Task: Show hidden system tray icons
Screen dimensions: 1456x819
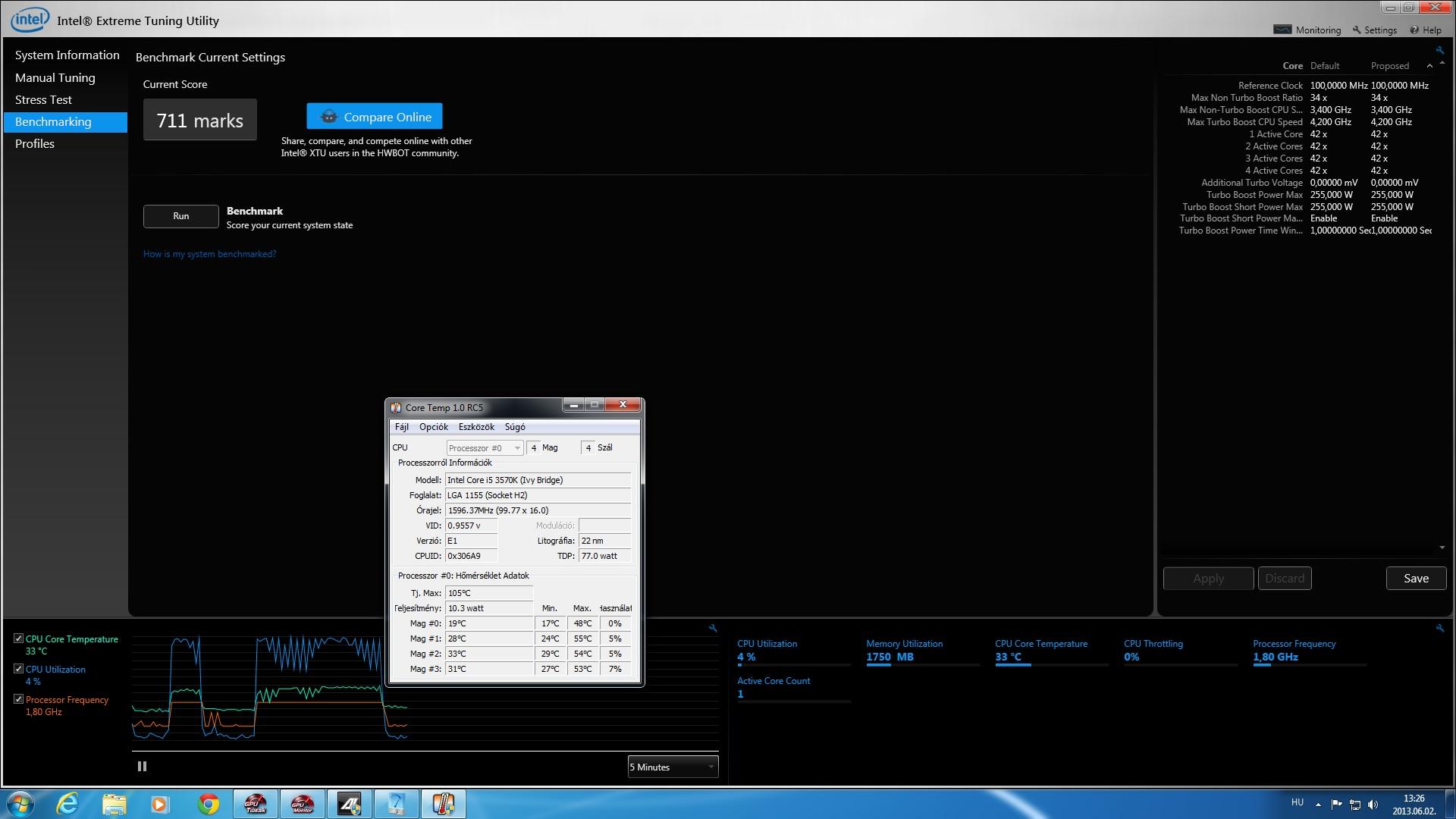Action: (x=1318, y=805)
